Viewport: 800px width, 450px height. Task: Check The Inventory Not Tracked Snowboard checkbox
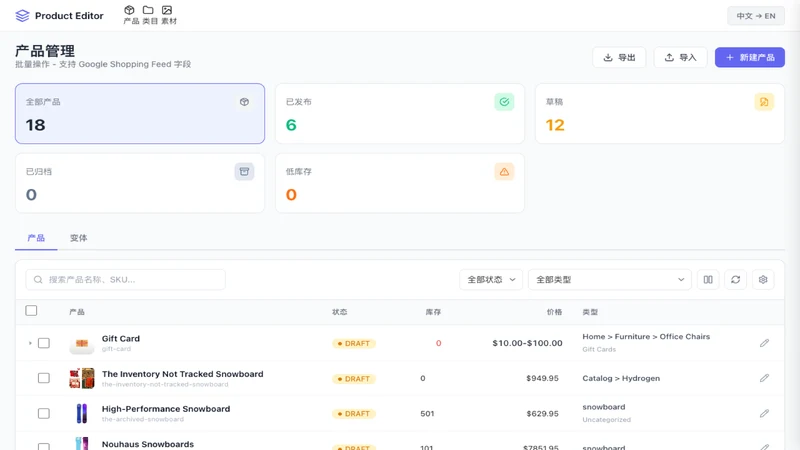[x=44, y=378]
